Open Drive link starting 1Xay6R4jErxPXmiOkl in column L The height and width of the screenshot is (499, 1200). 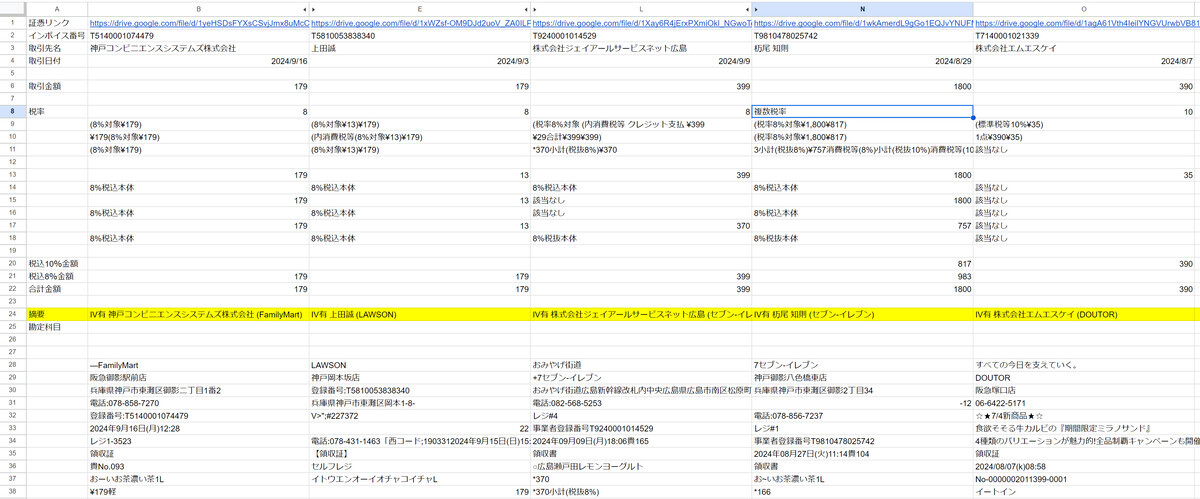coord(641,22)
